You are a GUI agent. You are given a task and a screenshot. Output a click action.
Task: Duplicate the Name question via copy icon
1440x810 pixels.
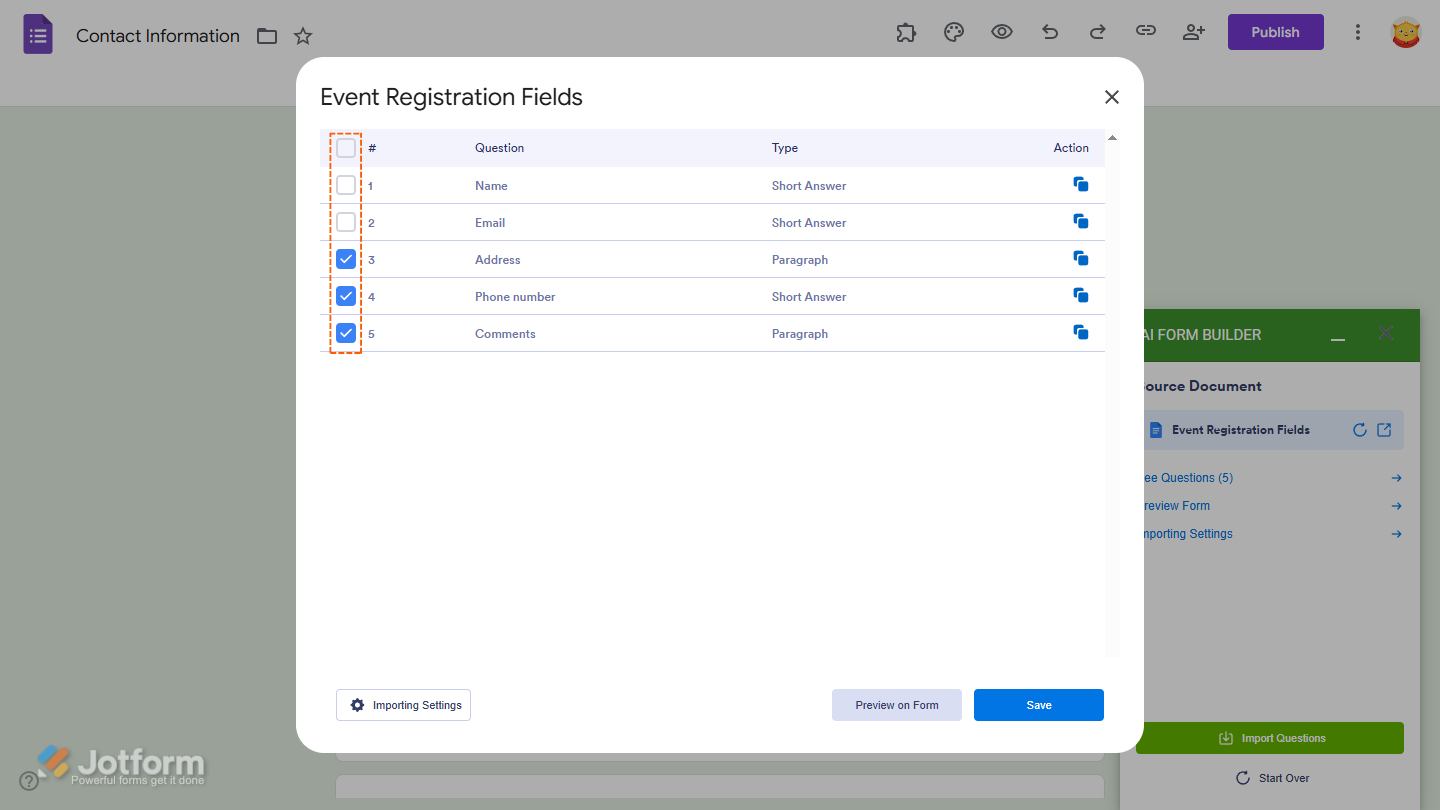[1081, 184]
